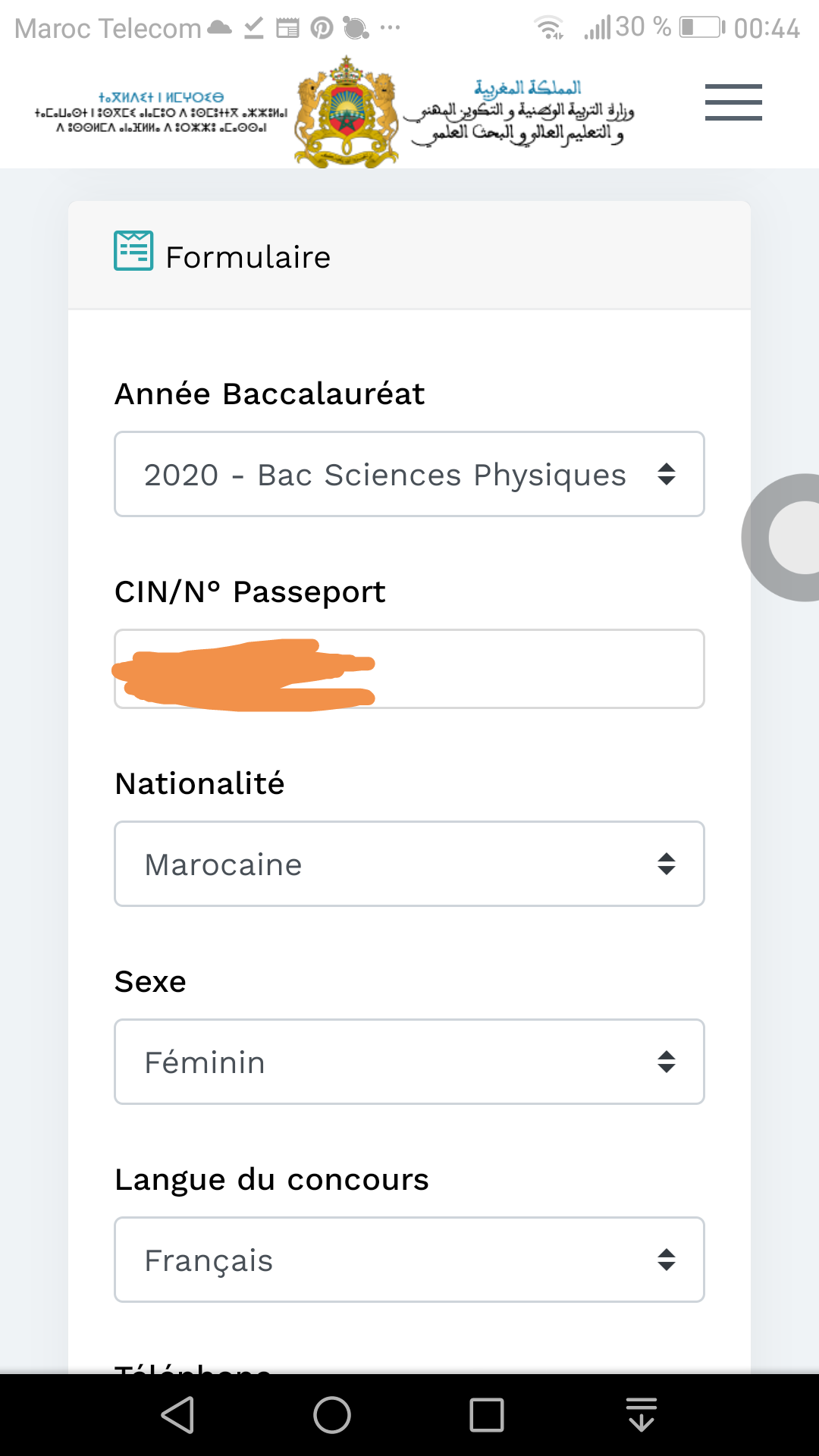This screenshot has height=1456, width=819.
Task: Tap the hide navigation bar arrow icon
Action: tap(642, 1415)
